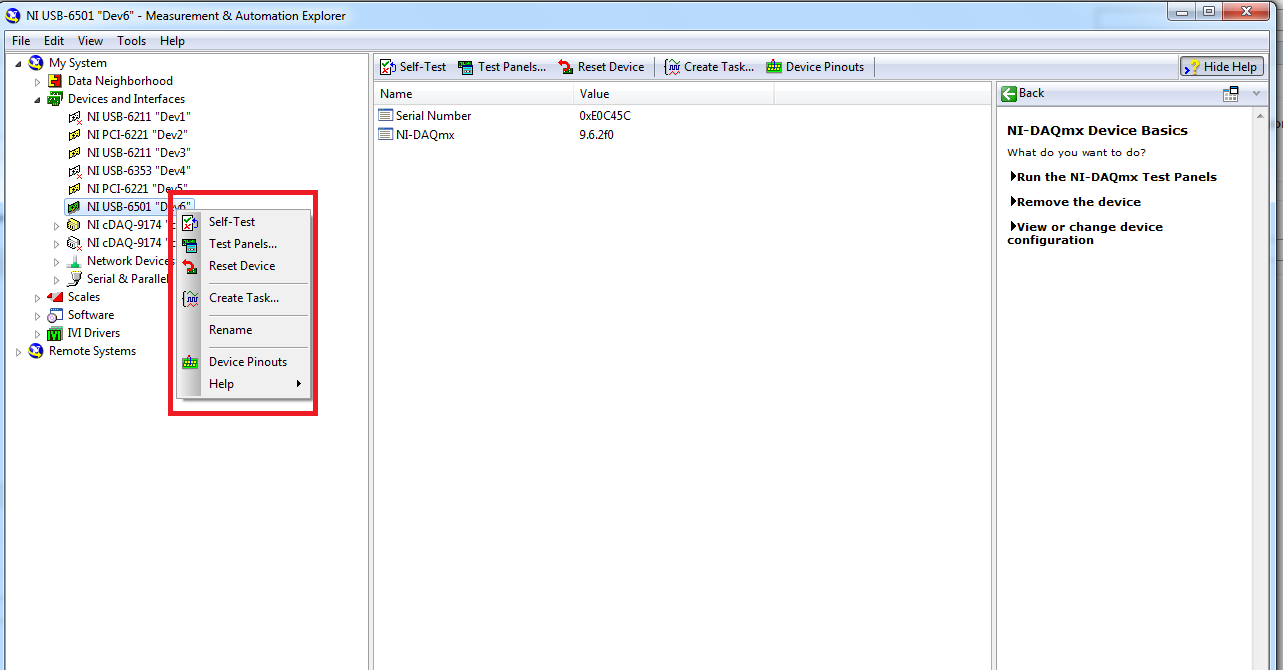Click the Remote Systems icon
The height and width of the screenshot is (670, 1283).
tap(37, 351)
